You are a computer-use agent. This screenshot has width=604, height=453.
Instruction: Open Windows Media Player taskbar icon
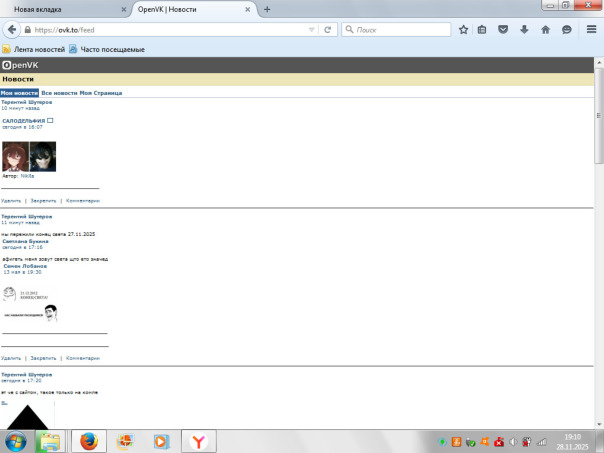pyautogui.click(x=161, y=441)
